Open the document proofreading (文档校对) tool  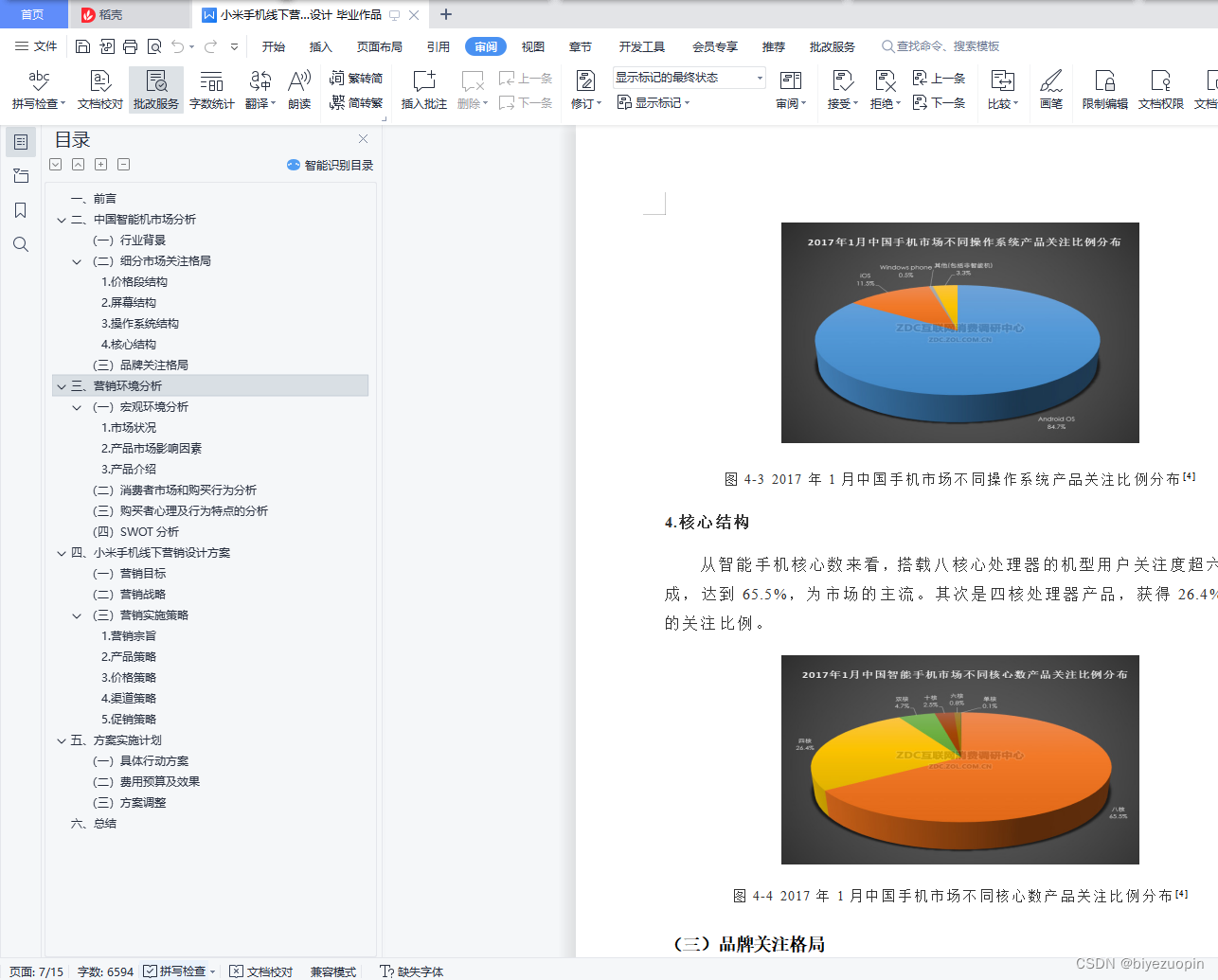(100, 90)
